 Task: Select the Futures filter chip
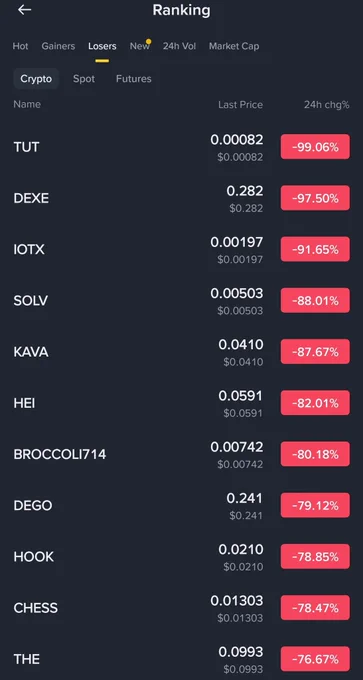pyautogui.click(x=134, y=78)
